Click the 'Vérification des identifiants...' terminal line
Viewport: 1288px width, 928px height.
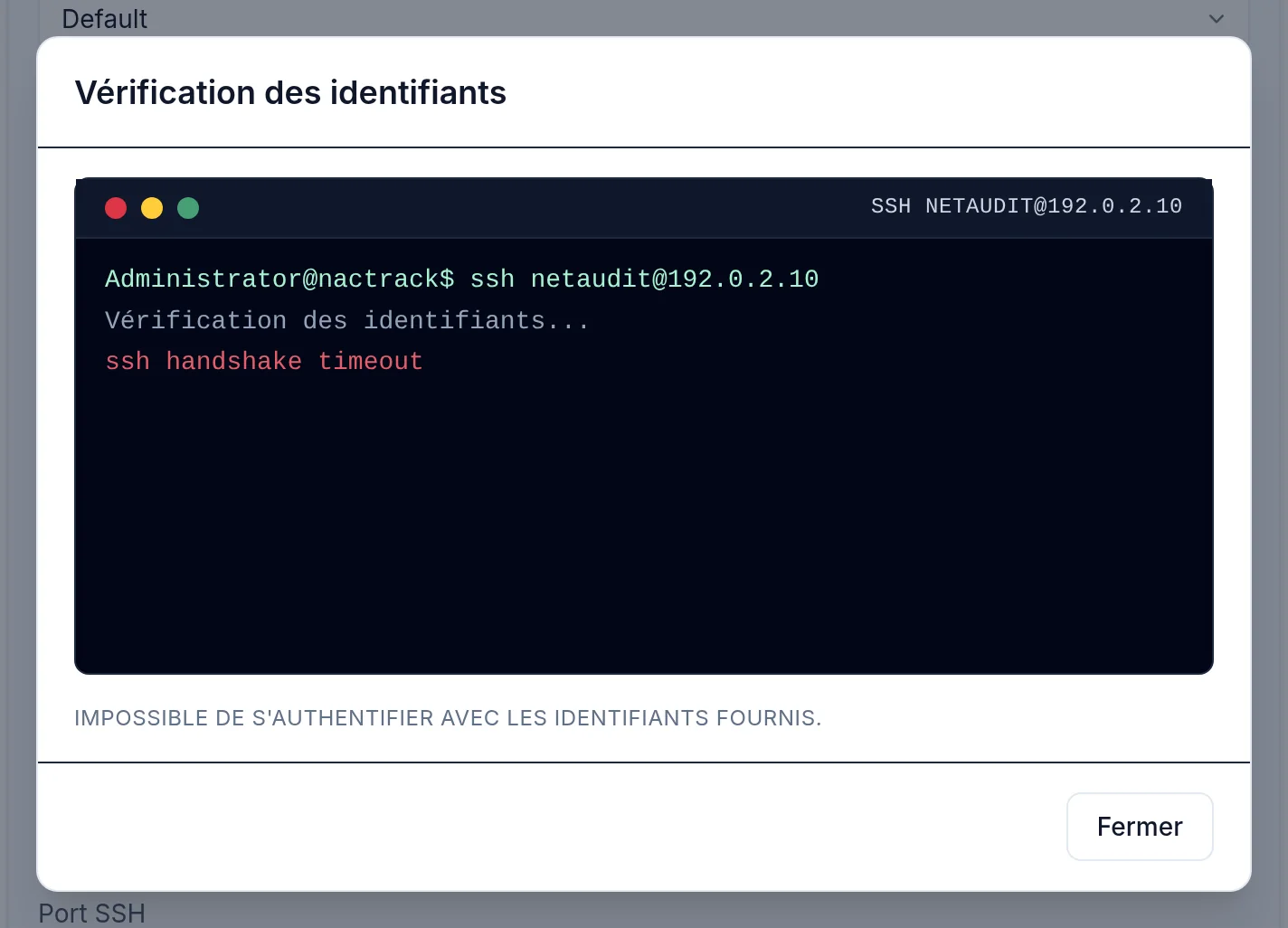pyautogui.click(x=347, y=321)
